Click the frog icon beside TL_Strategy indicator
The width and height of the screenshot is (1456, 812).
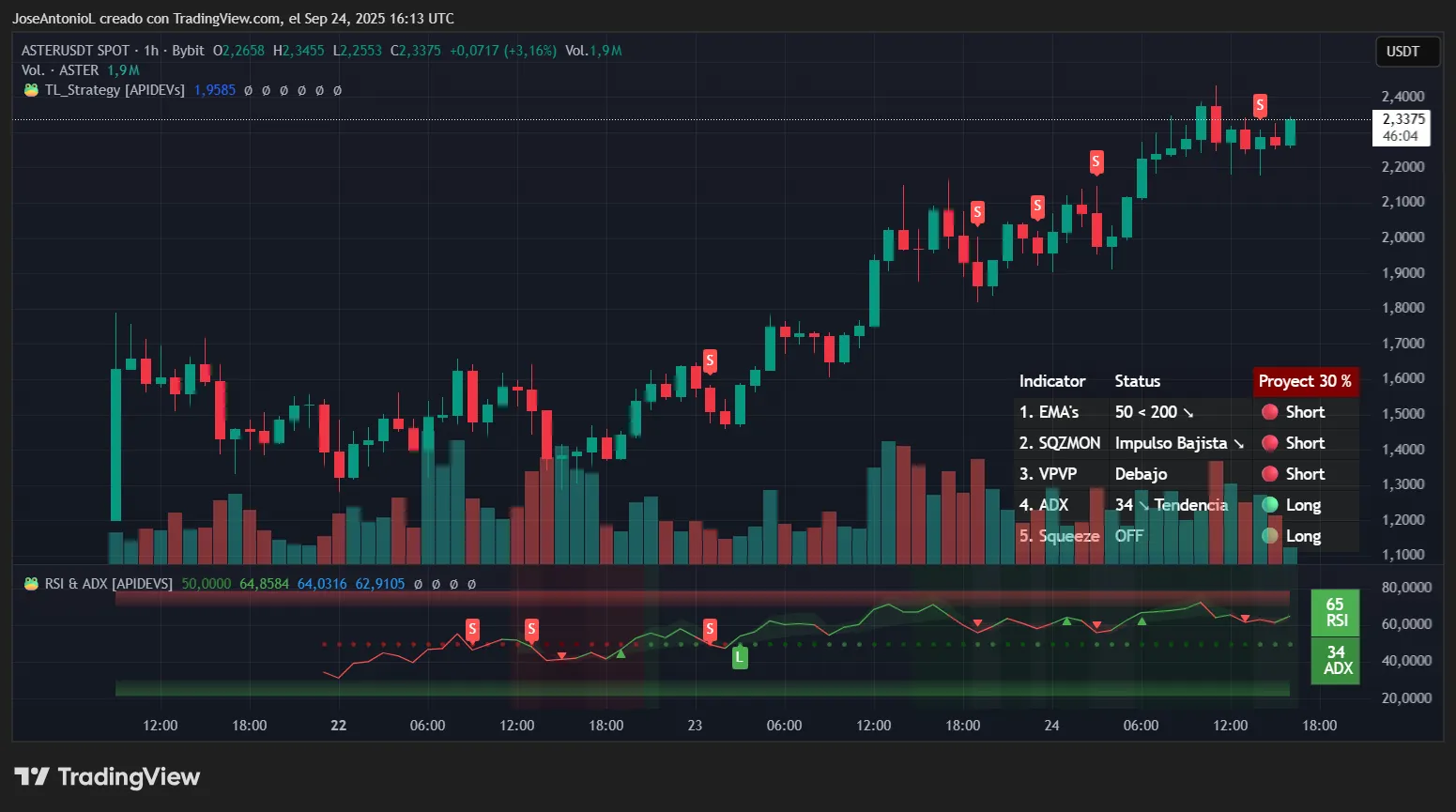point(31,90)
